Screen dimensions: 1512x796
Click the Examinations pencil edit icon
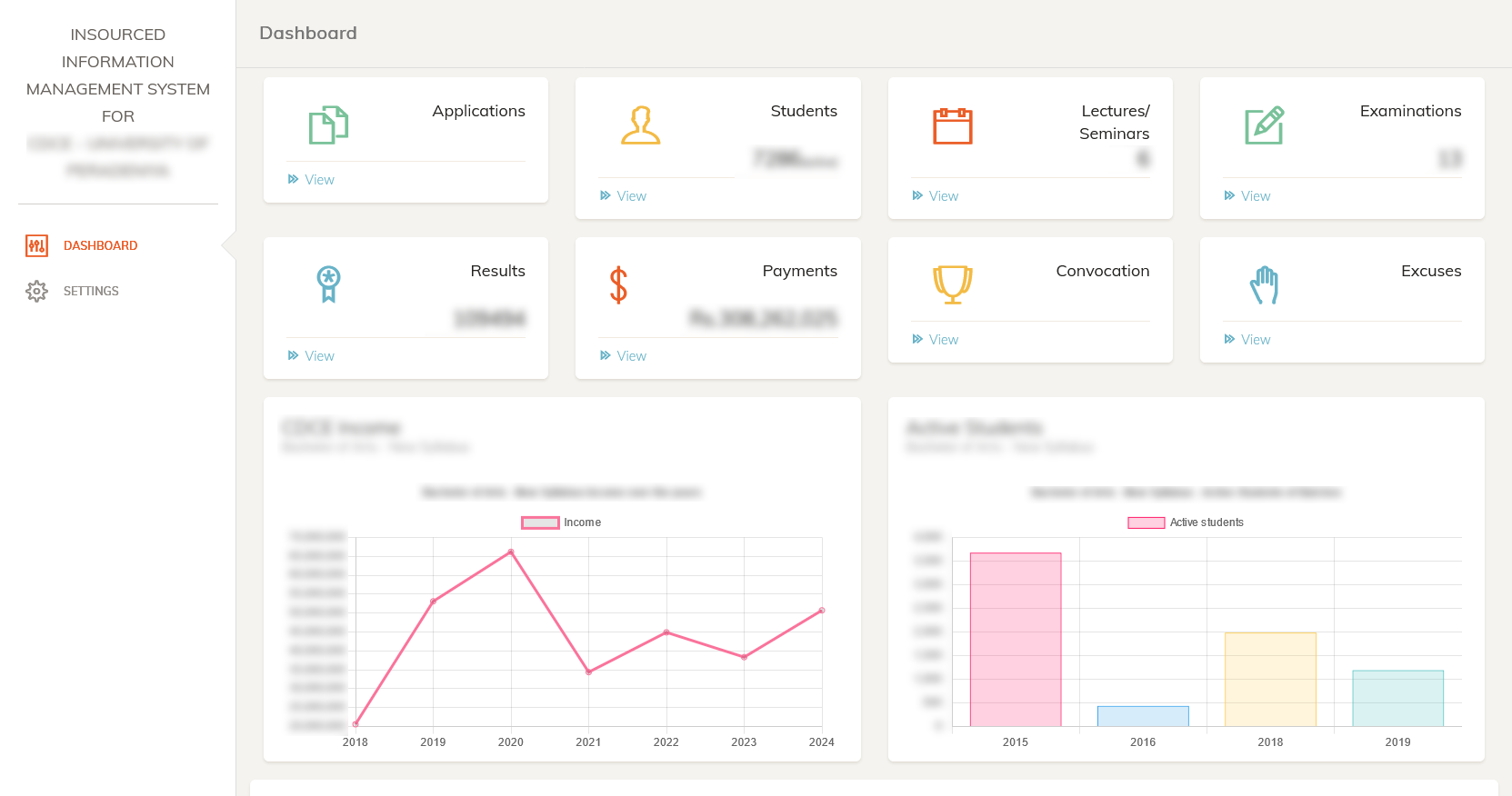[x=1264, y=125]
